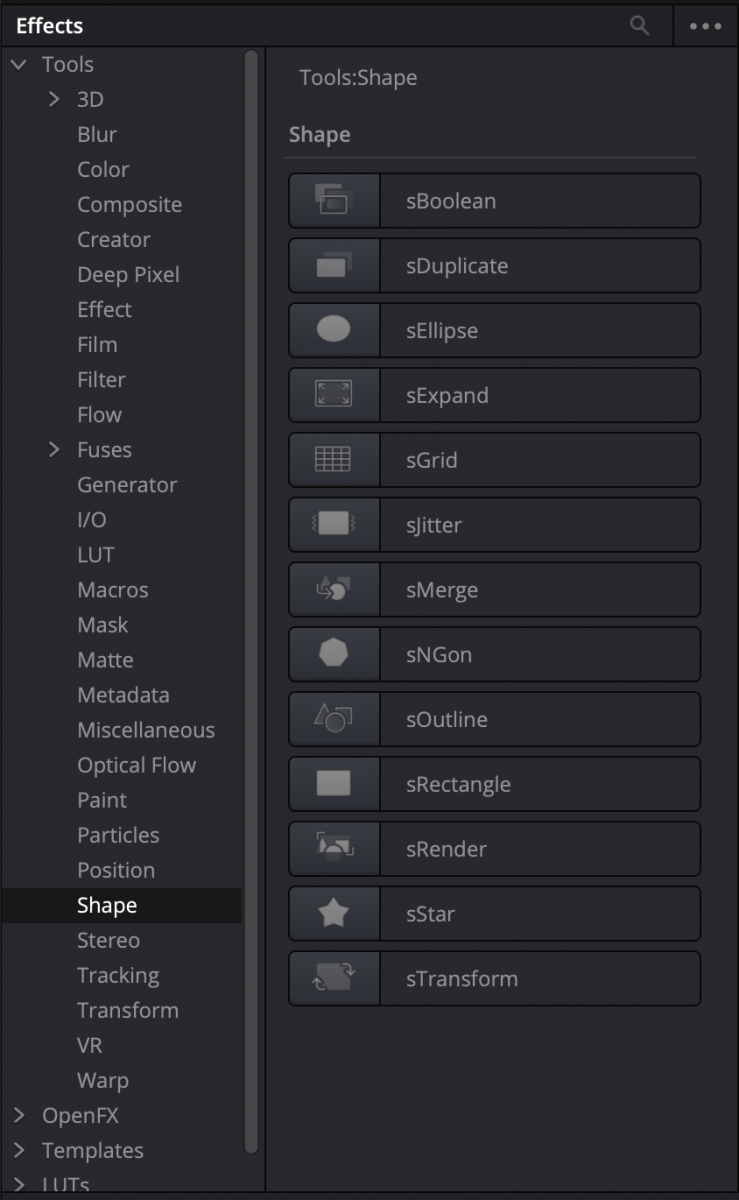Expand the OpenFX category
The height and width of the screenshot is (1200, 739).
click(19, 1115)
